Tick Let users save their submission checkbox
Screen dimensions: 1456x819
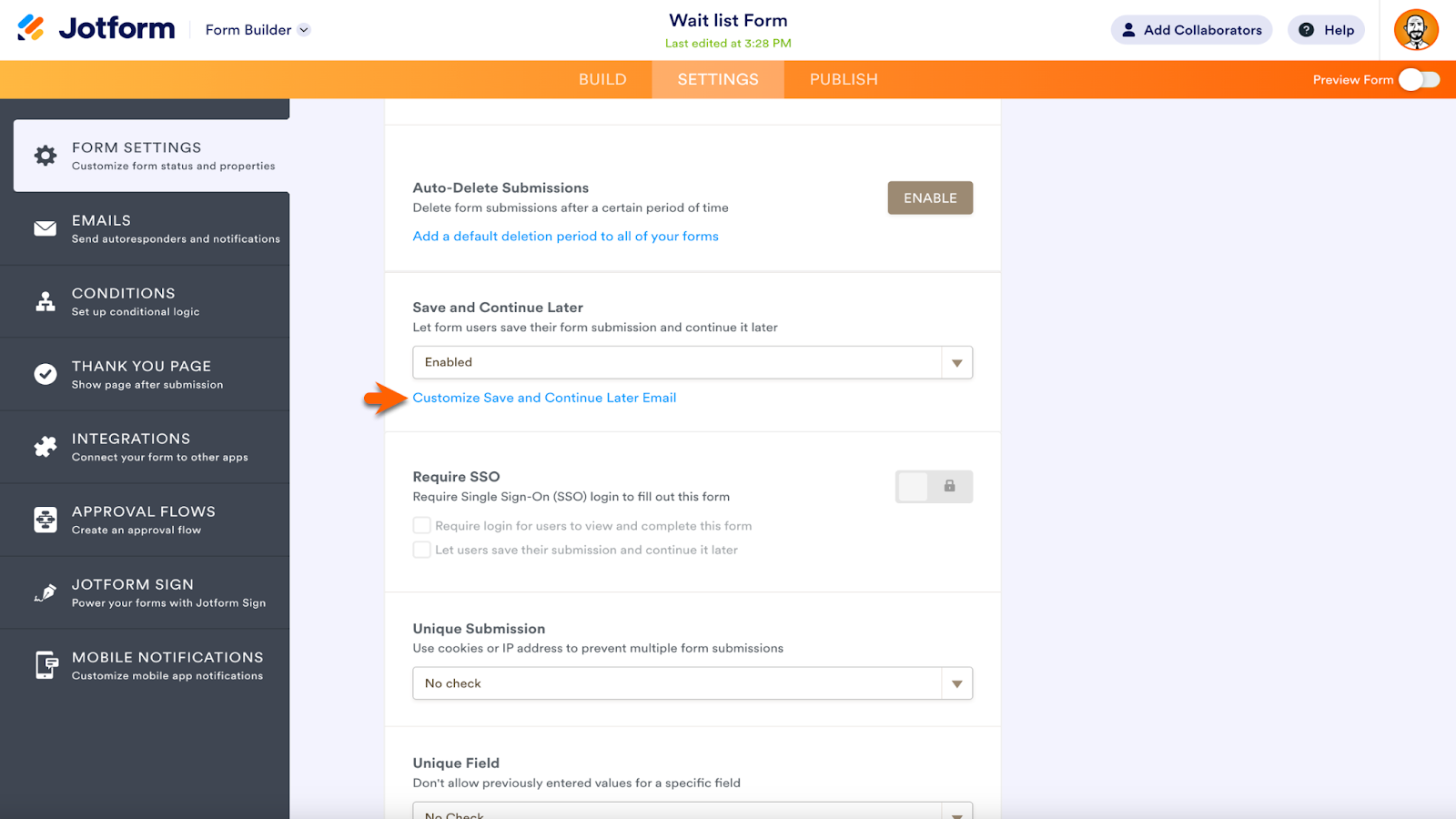tap(421, 550)
